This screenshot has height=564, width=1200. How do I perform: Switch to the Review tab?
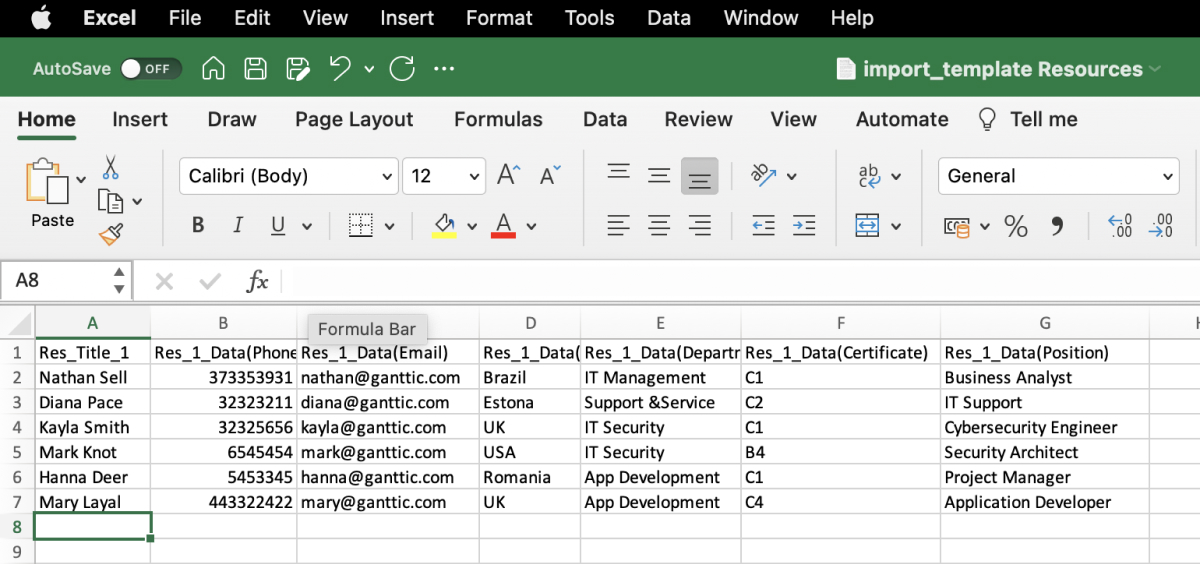[699, 119]
